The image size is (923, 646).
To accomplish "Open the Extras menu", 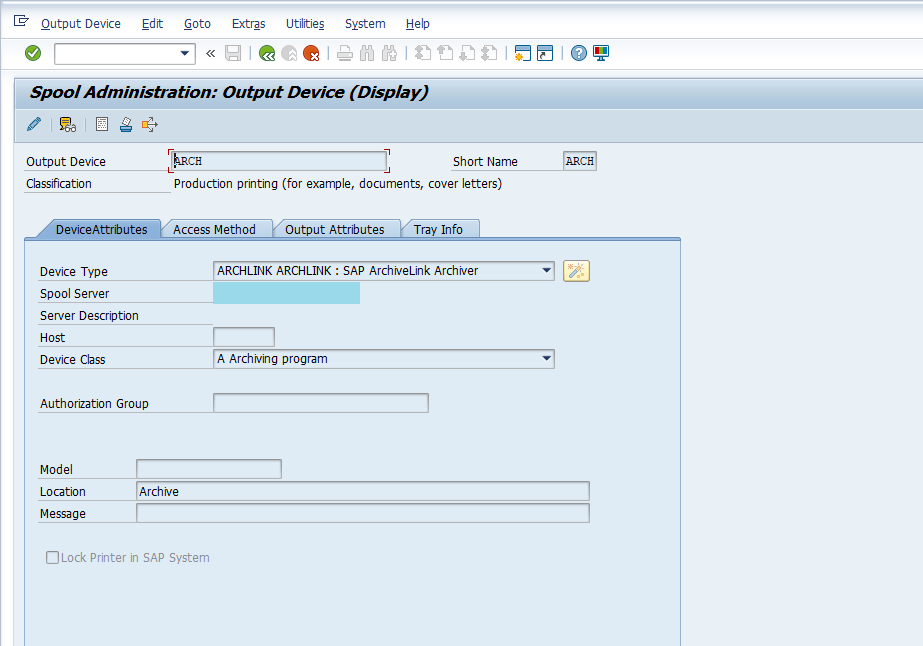I will pyautogui.click(x=248, y=24).
